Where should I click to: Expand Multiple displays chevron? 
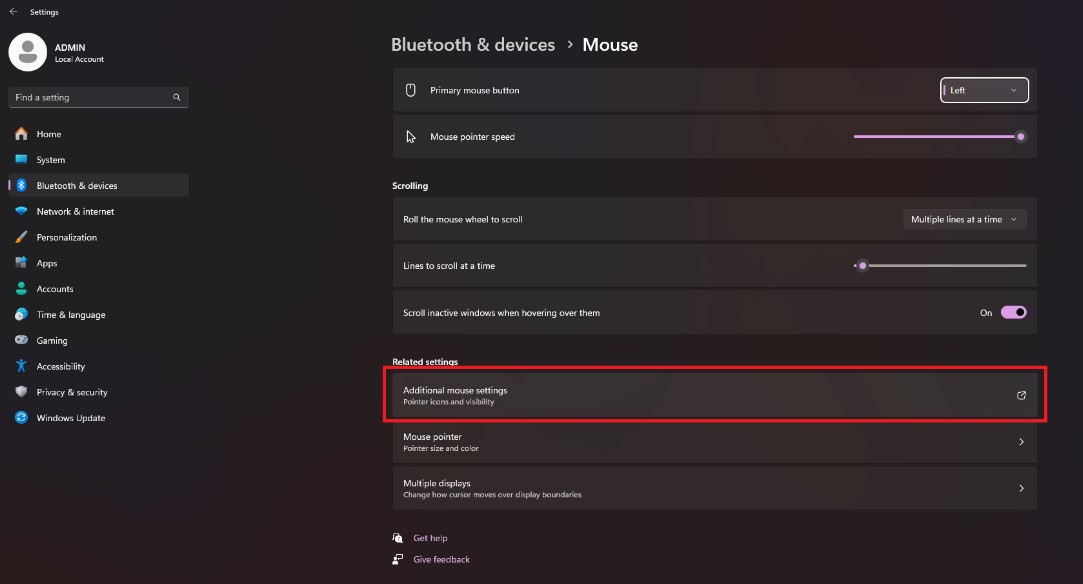(1021, 488)
